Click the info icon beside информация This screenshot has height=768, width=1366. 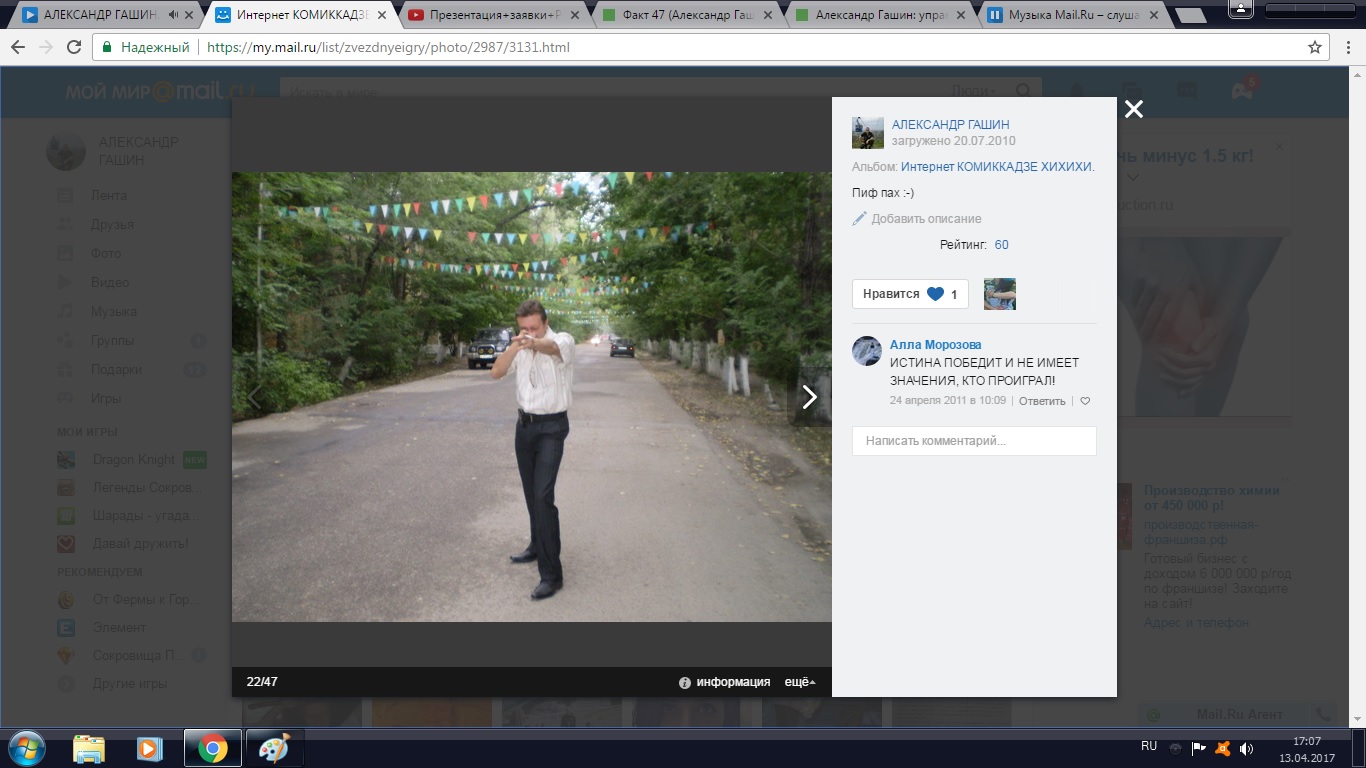[x=685, y=683]
